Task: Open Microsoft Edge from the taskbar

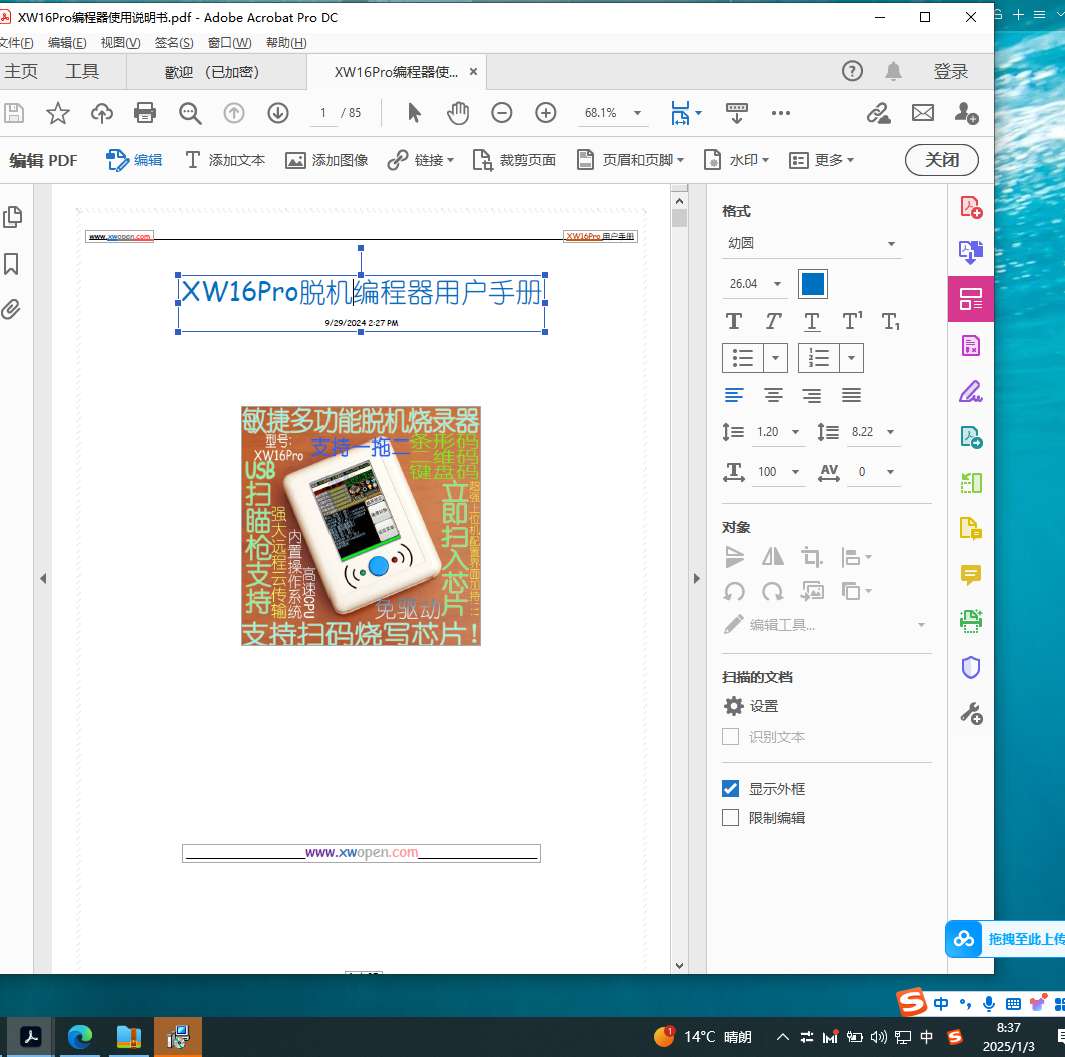Action: point(80,1037)
